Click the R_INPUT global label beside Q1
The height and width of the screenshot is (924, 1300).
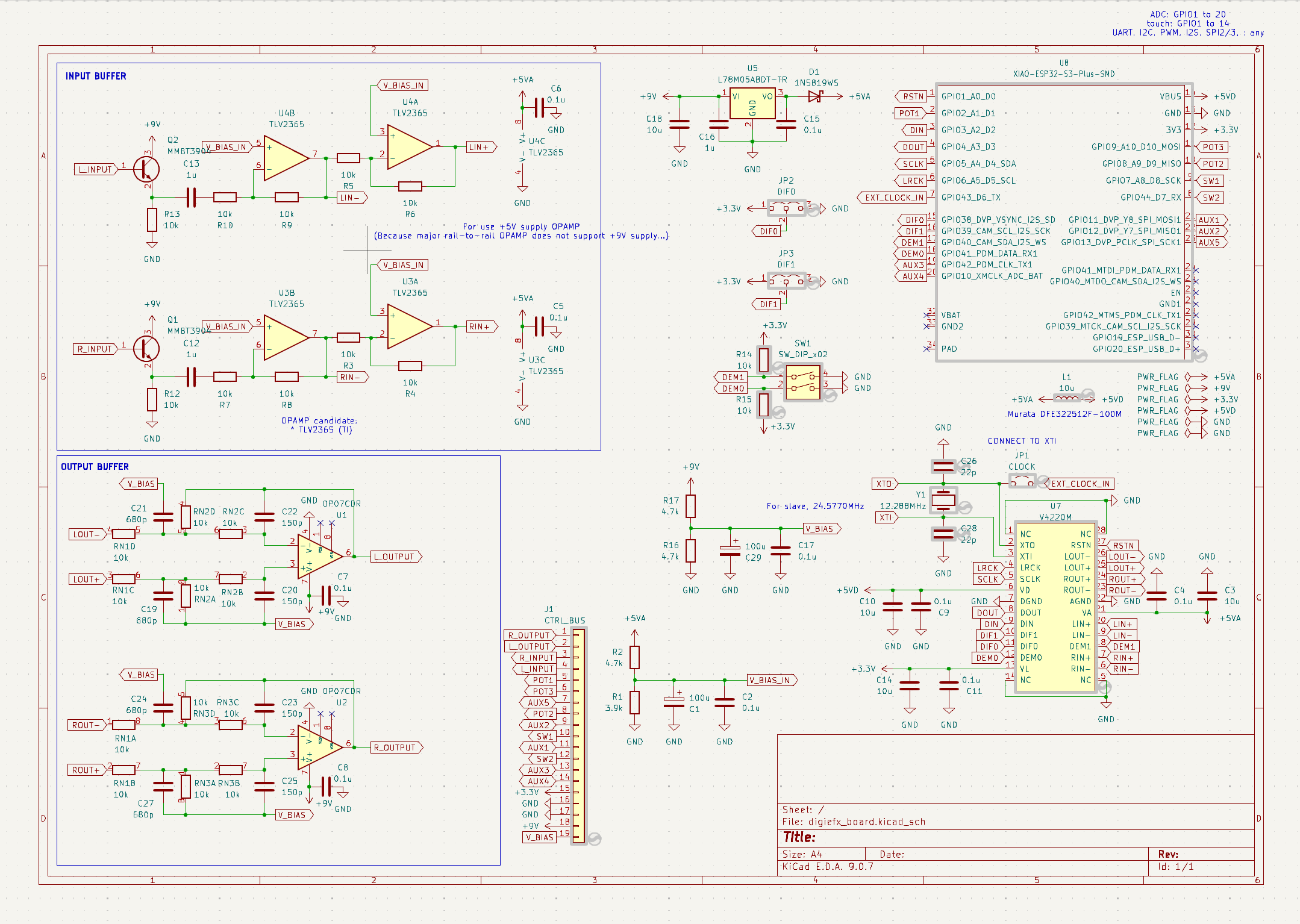click(96, 349)
